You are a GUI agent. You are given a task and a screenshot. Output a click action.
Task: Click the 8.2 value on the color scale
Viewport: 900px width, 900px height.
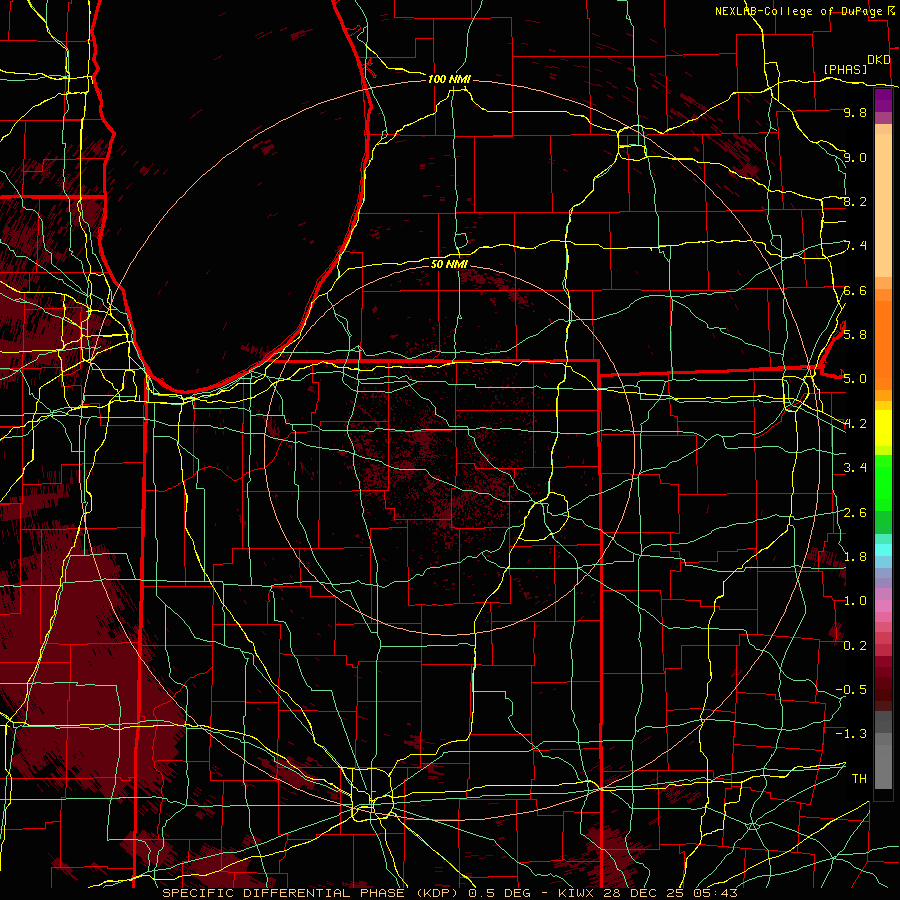[x=855, y=201]
